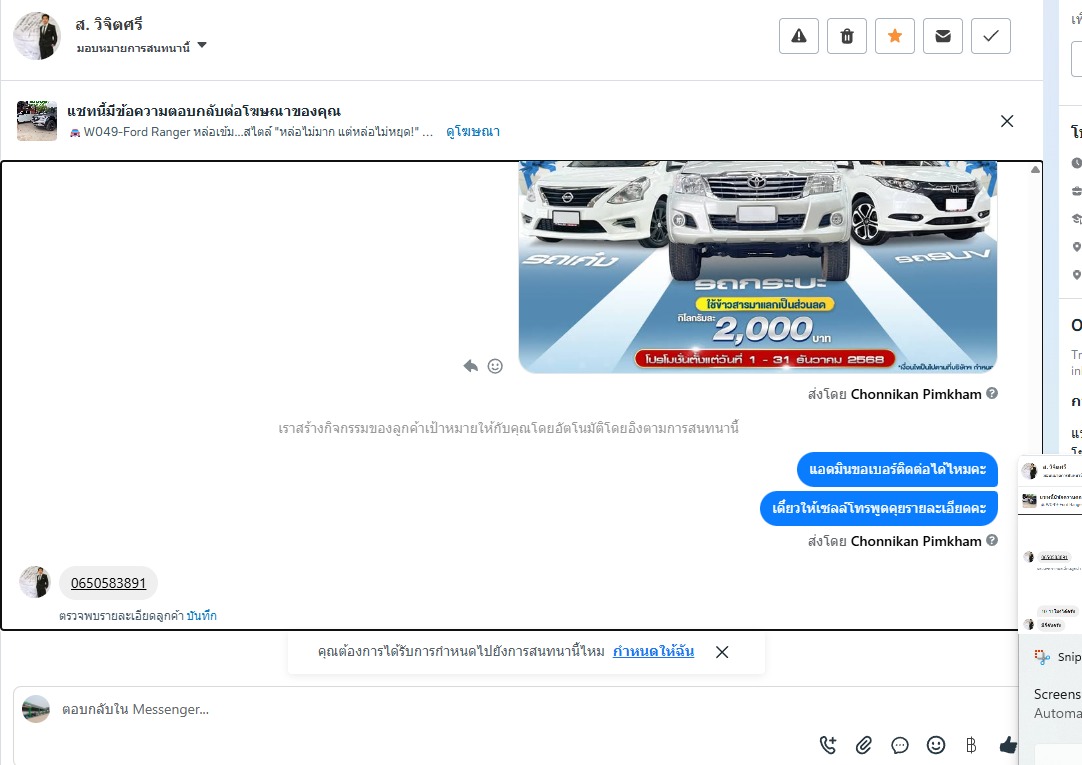Click มอบหมายการสนทนานี้ assign conversation label
The image size is (1082, 765).
pyautogui.click(x=133, y=48)
